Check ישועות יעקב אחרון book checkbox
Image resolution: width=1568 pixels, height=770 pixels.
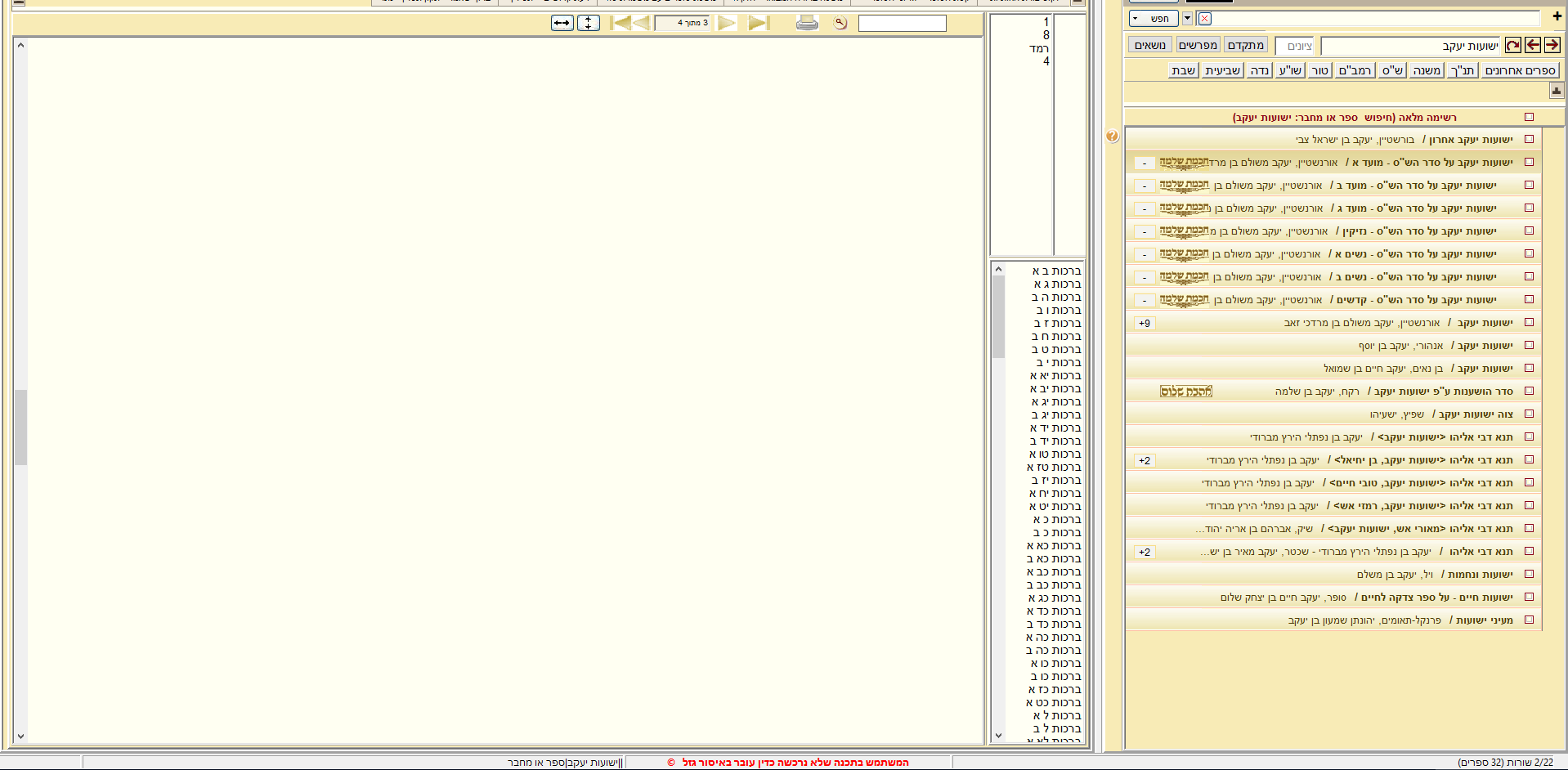point(1529,140)
